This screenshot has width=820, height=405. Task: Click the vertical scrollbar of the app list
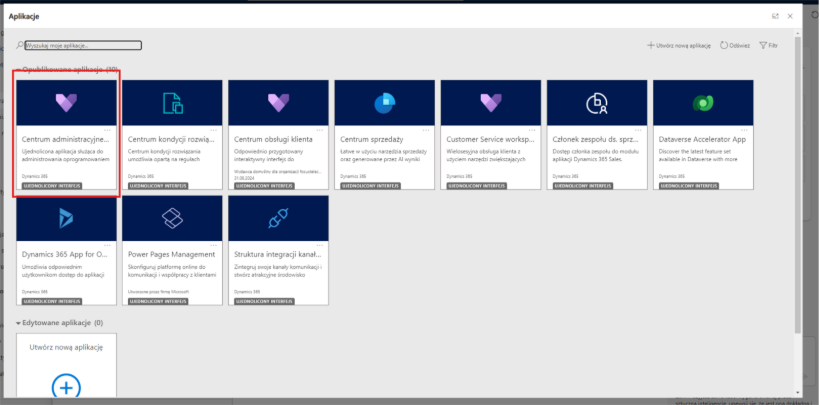(797, 183)
